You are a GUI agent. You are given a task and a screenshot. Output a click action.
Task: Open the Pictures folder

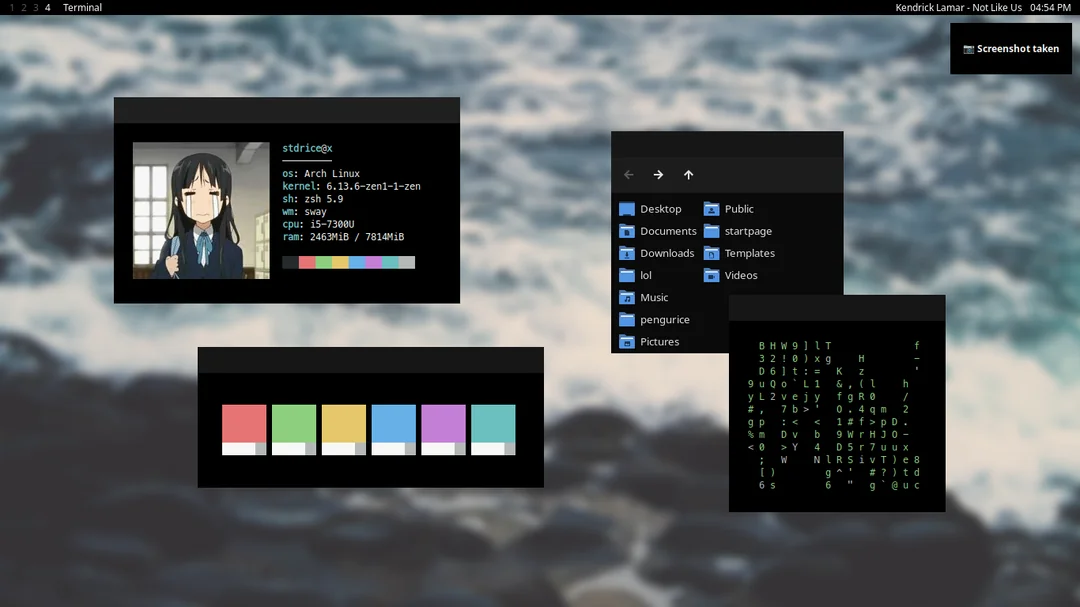coord(649,341)
